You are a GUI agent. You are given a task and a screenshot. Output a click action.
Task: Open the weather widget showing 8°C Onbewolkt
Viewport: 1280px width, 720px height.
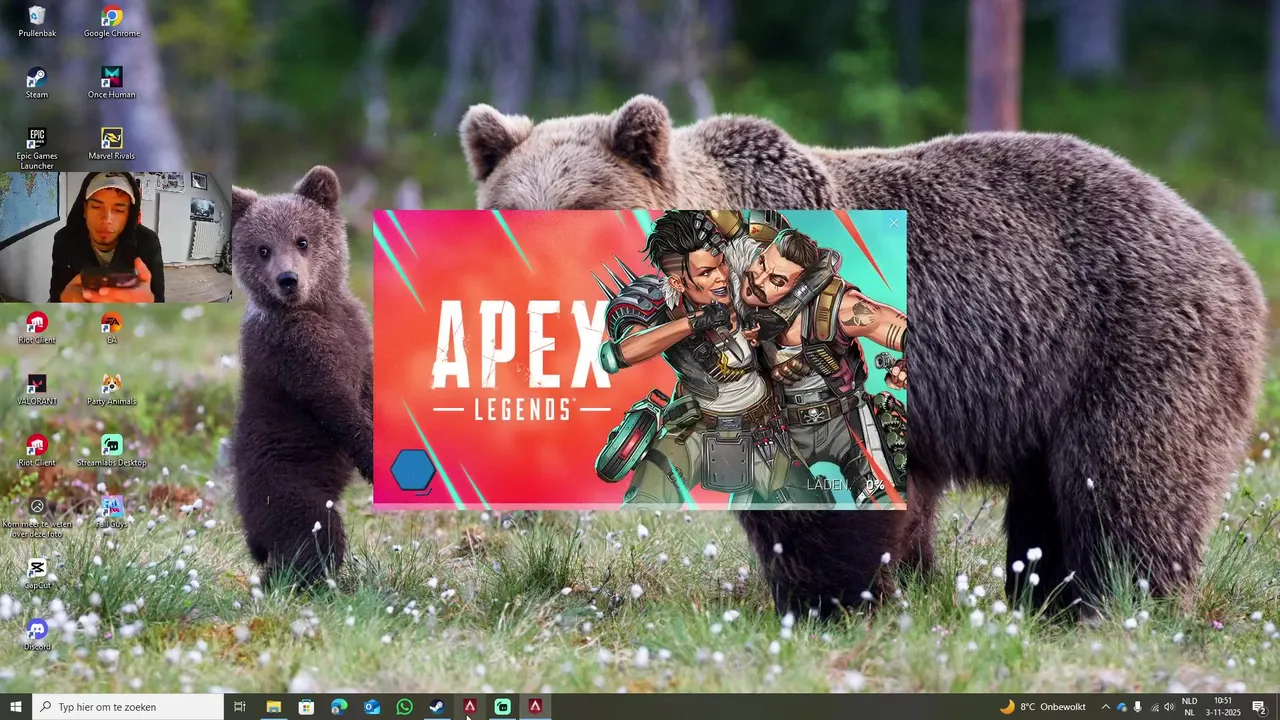1042,707
